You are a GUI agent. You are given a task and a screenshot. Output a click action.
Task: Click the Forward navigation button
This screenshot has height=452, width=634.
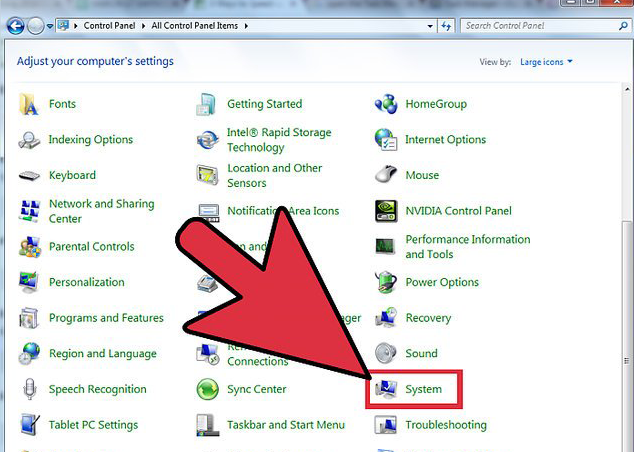(x=36, y=26)
